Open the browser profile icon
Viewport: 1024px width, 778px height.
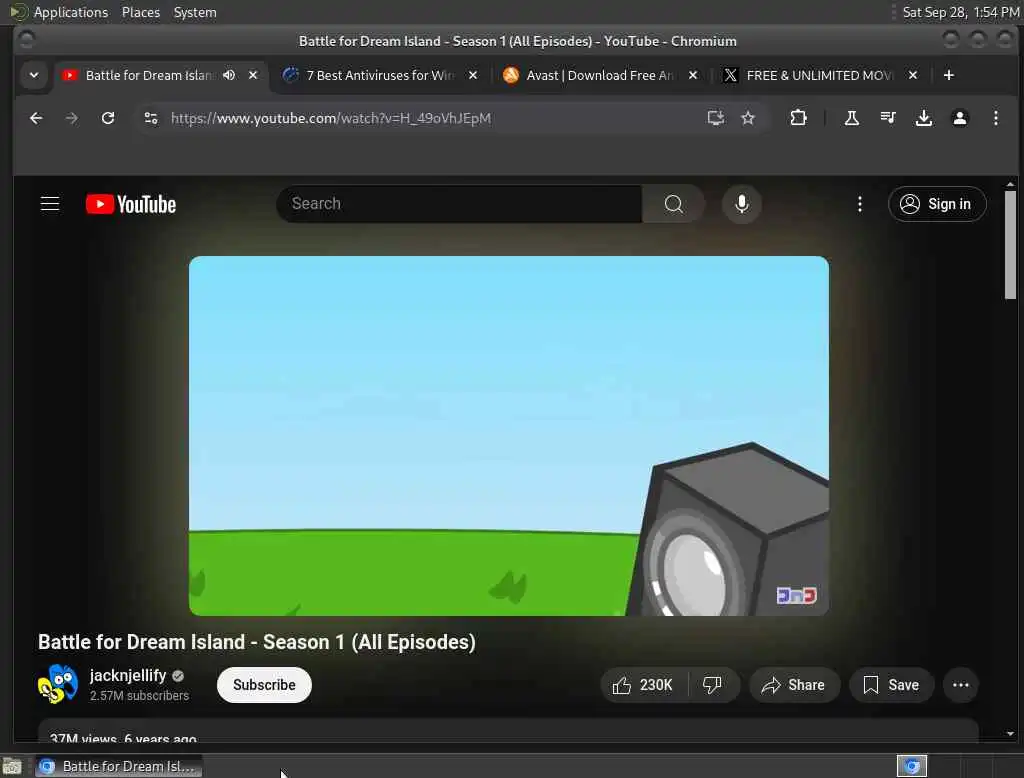pos(959,118)
